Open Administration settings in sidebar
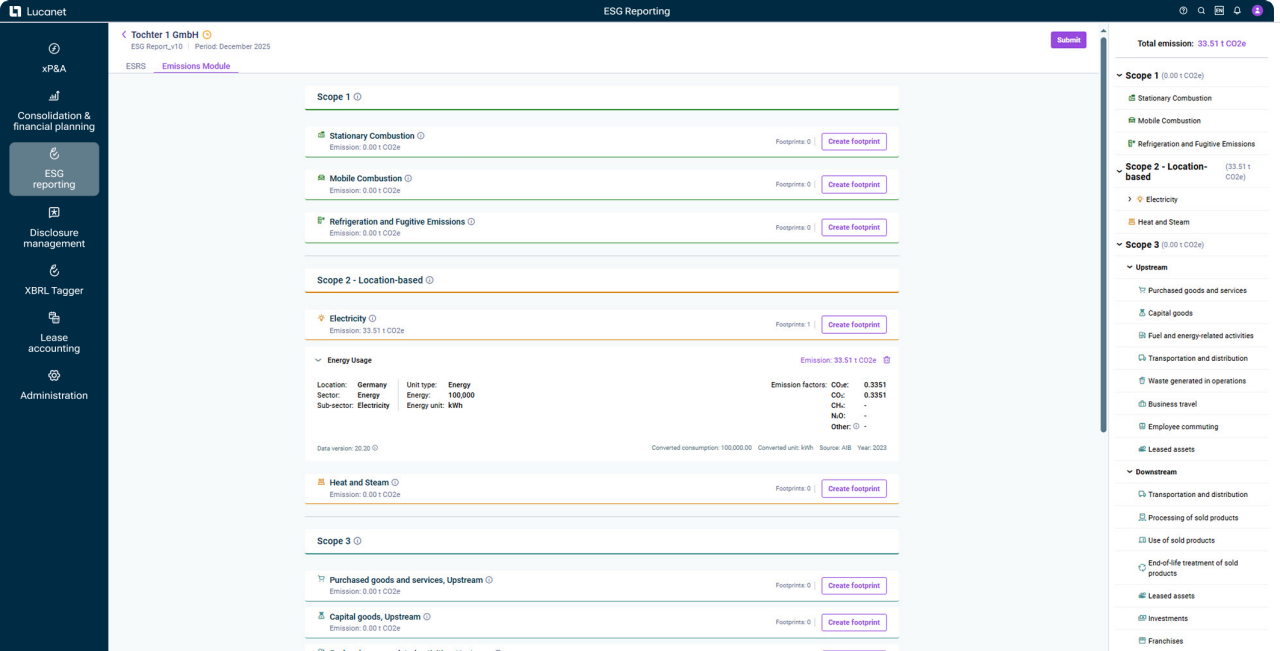Viewport: 1280px width, 651px height. 54,385
